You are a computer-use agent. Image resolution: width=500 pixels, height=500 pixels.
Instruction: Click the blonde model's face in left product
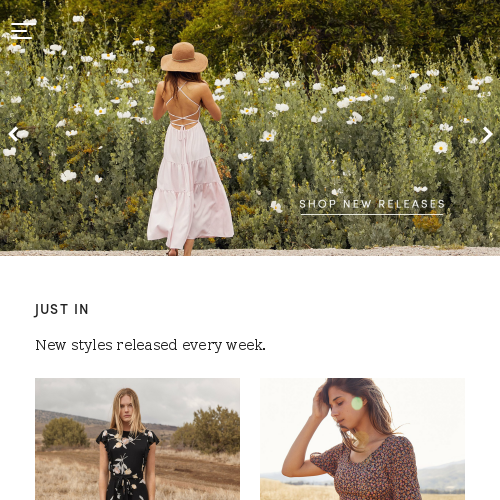pyautogui.click(x=126, y=408)
